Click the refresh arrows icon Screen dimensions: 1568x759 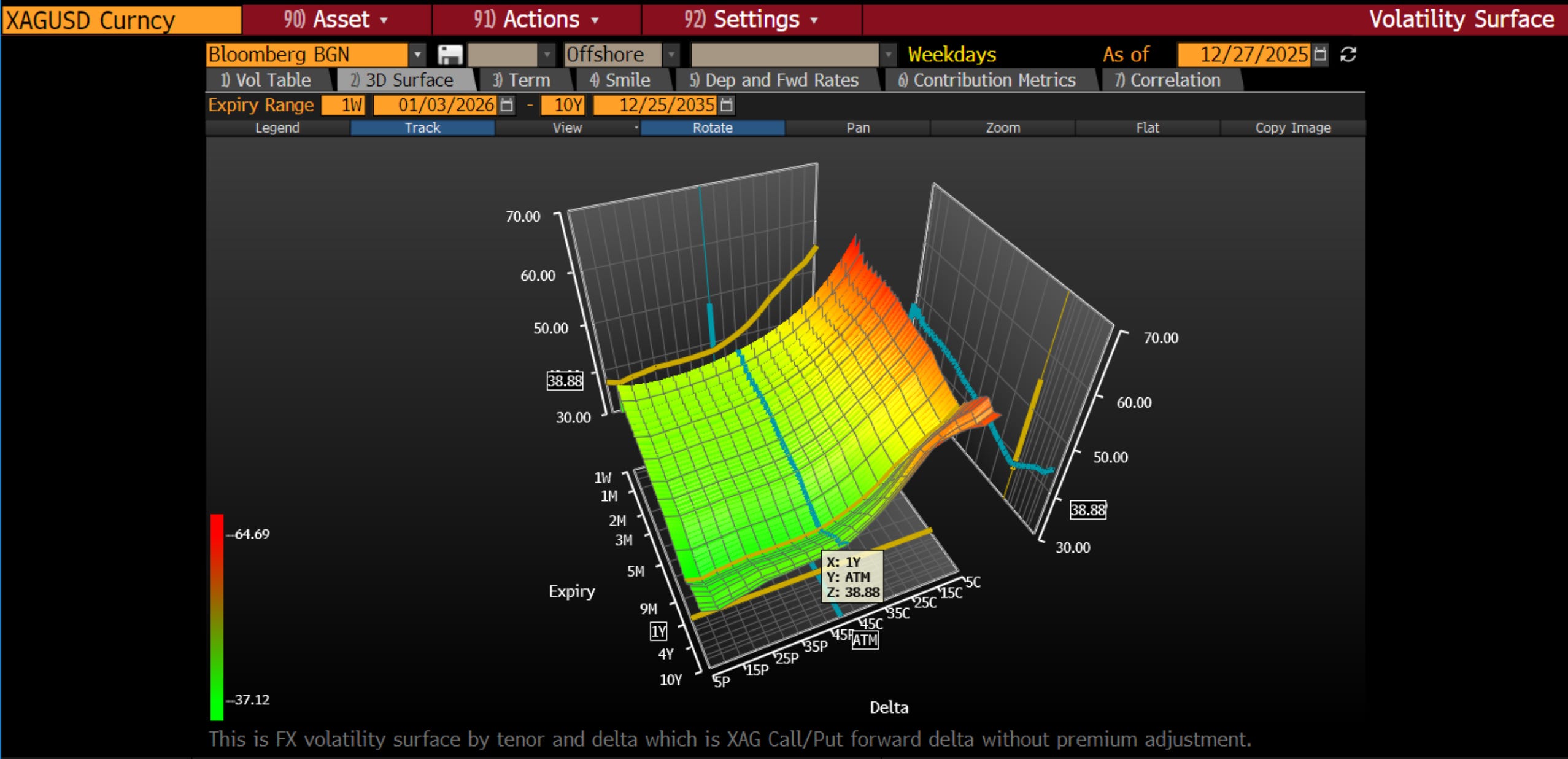(1348, 55)
